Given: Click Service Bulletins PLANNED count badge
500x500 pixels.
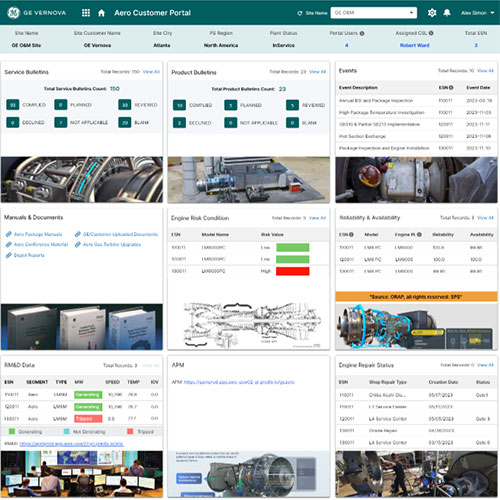Looking at the screenshot, I should click(x=61, y=105).
